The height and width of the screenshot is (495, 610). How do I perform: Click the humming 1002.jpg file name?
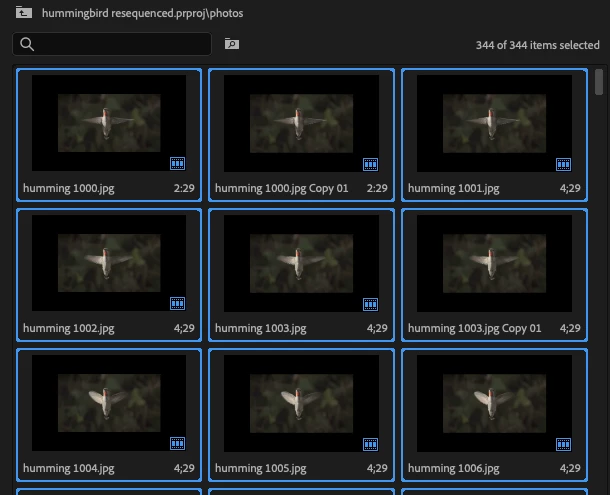(68, 328)
